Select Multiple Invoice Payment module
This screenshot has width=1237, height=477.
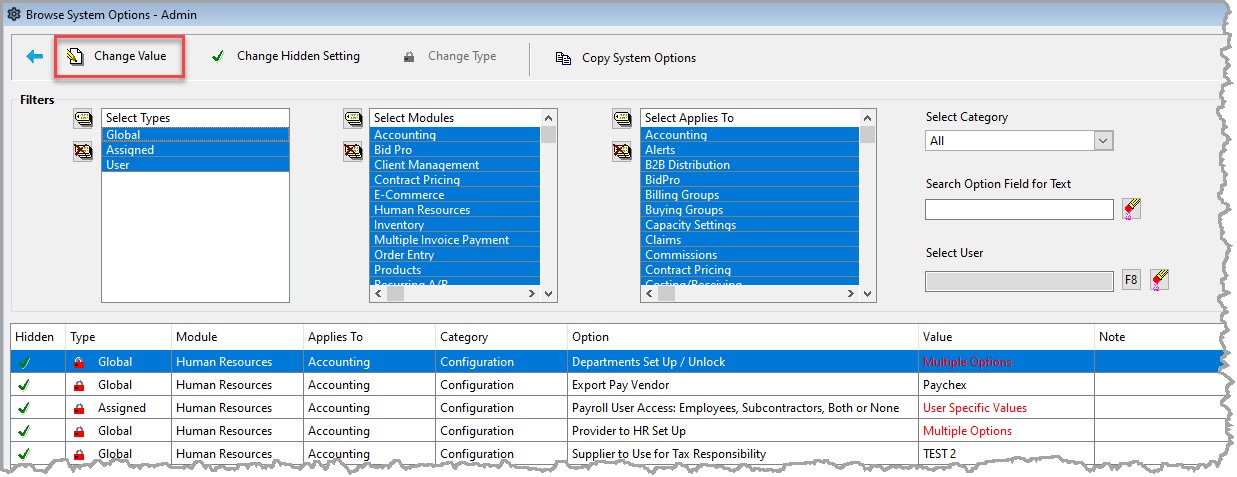(455, 240)
